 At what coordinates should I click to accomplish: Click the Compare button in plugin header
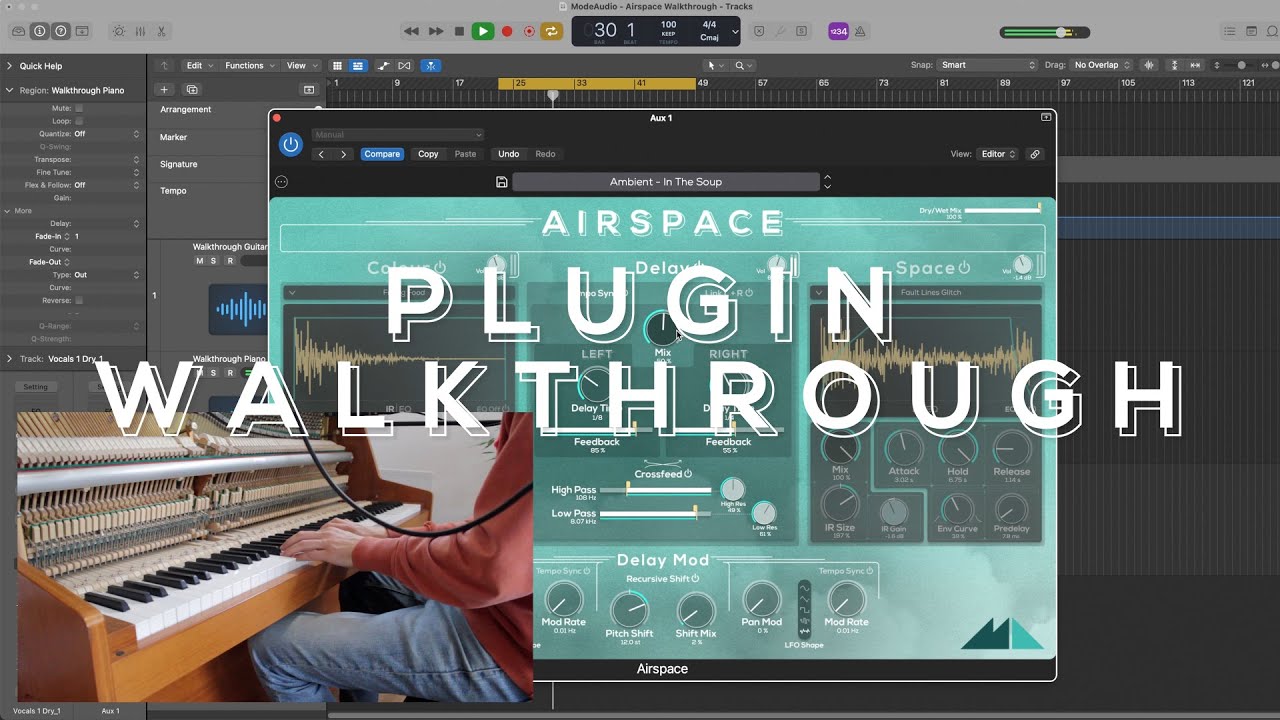pyautogui.click(x=382, y=154)
